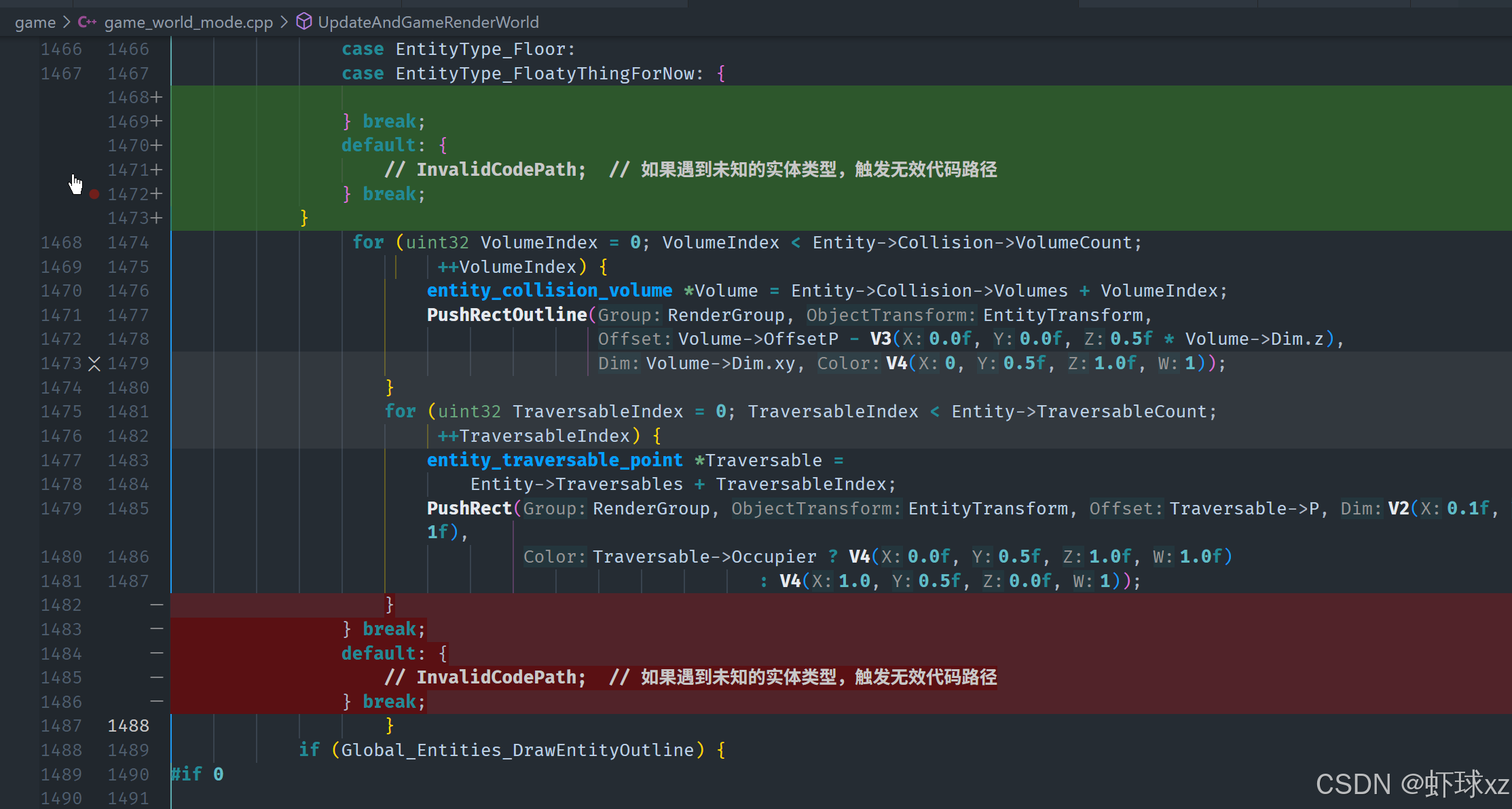Open the 'game' folder breadcrumb
The width and height of the screenshot is (1512, 809).
tap(35, 22)
